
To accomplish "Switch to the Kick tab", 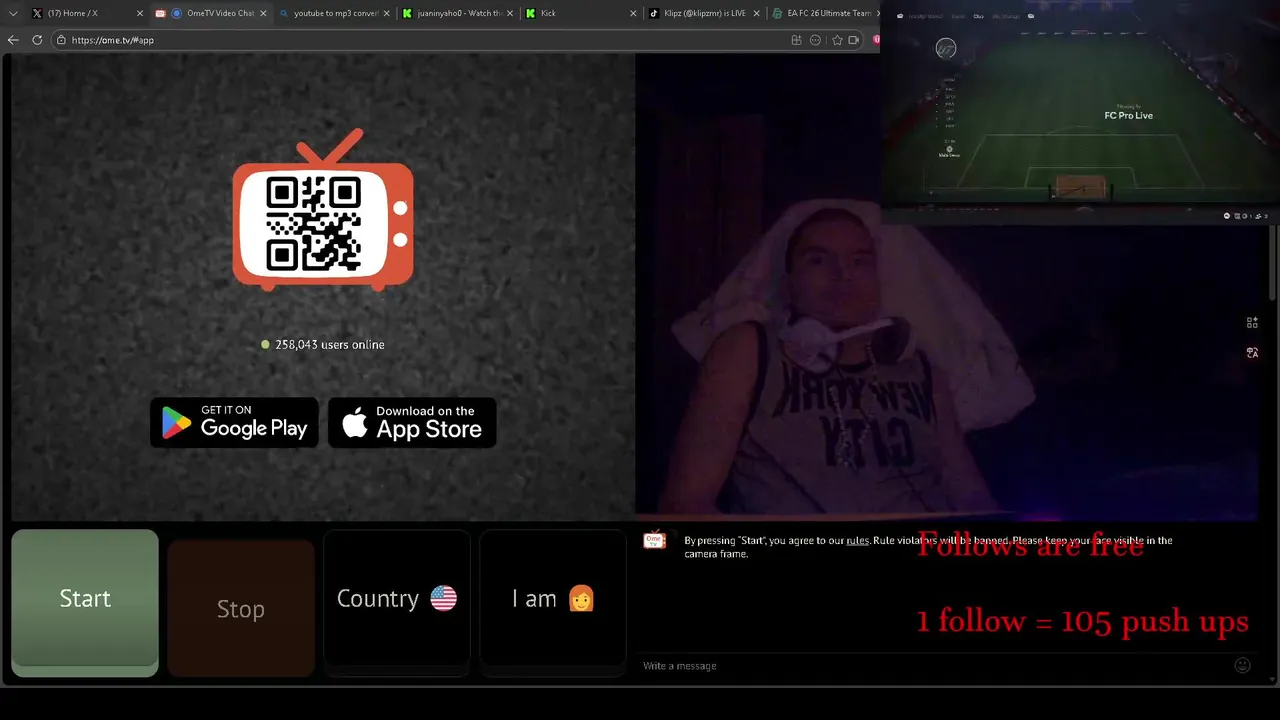I will [582, 13].
